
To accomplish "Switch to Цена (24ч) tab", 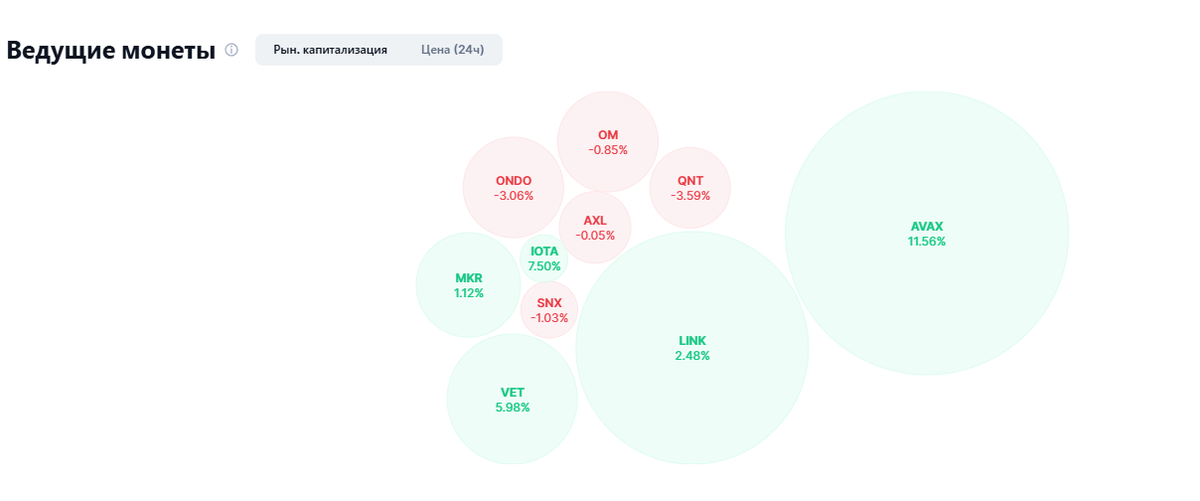I will point(452,50).
